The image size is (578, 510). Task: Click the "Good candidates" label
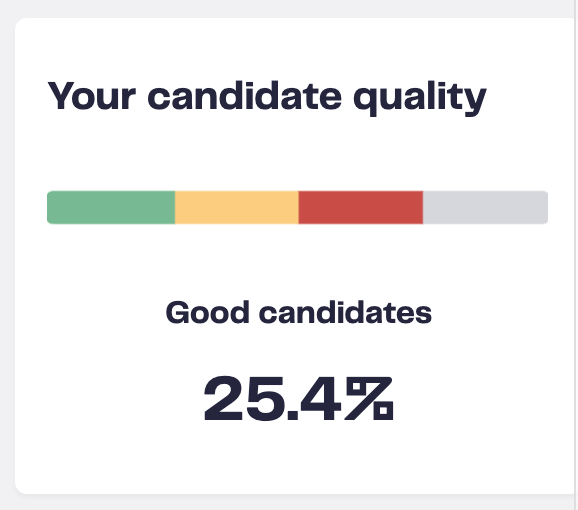click(x=299, y=312)
